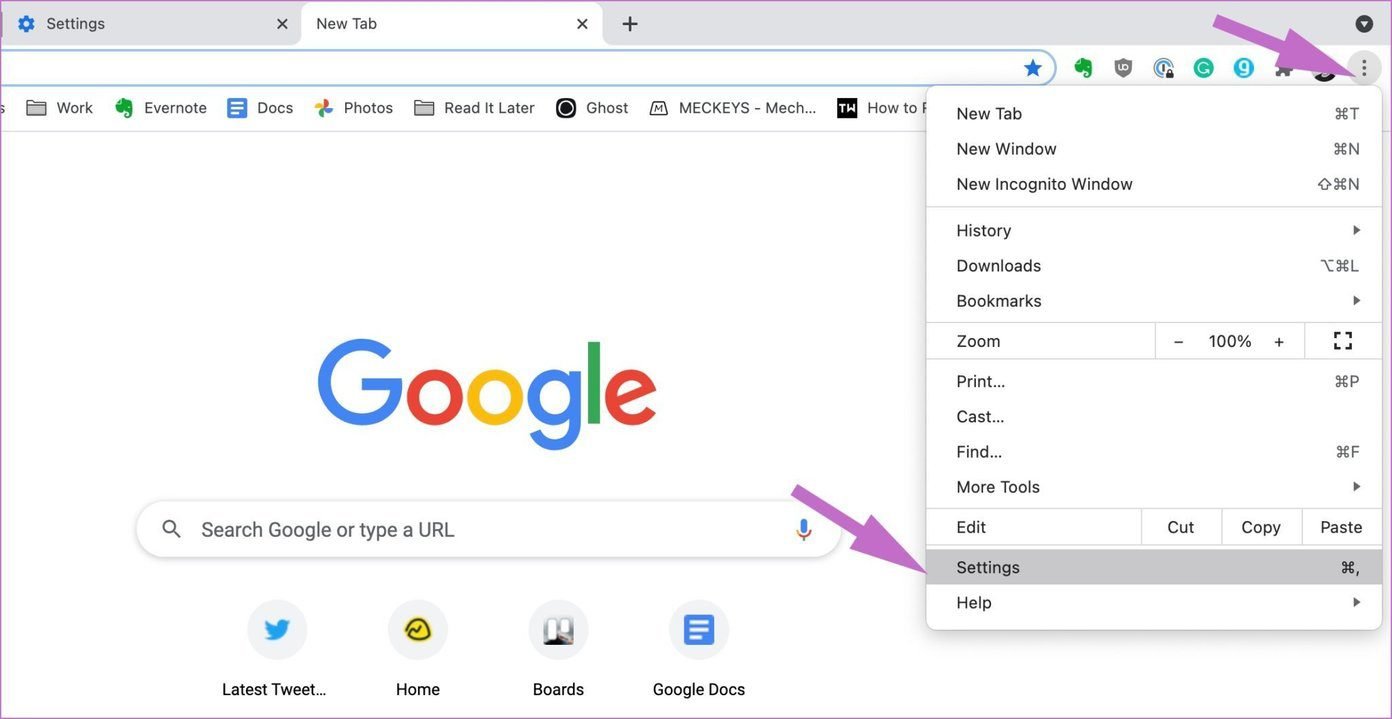The image size is (1392, 719).
Task: Open the Work bookmarks folder
Action: point(60,108)
